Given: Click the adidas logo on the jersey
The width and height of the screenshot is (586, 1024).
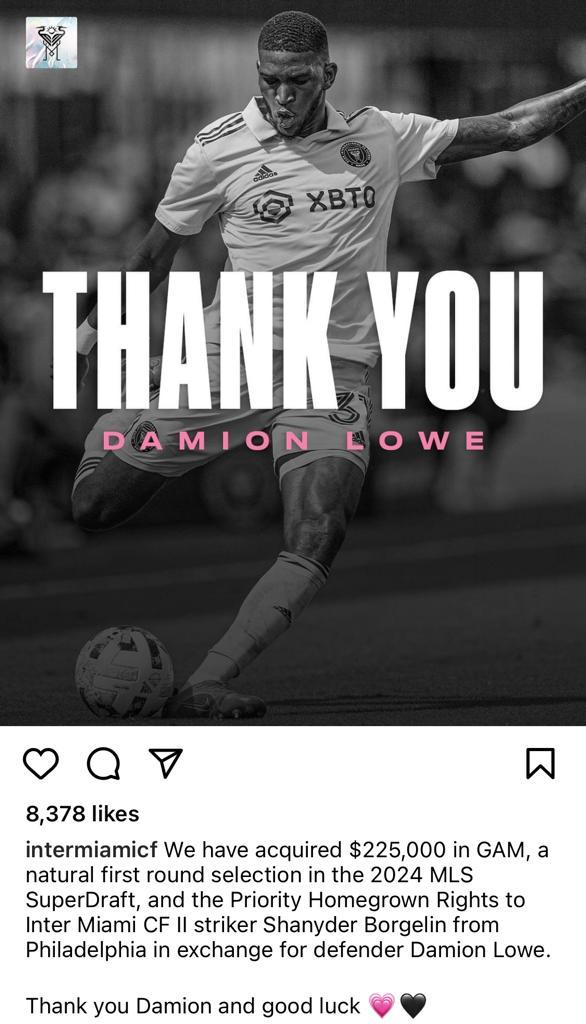Looking at the screenshot, I should 265,172.
